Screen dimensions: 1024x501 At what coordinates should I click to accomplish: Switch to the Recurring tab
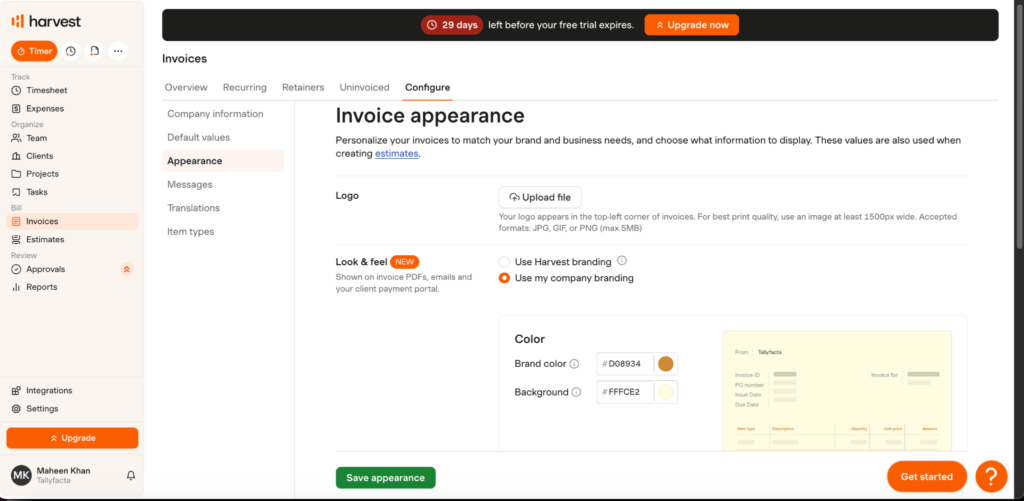[x=245, y=88]
